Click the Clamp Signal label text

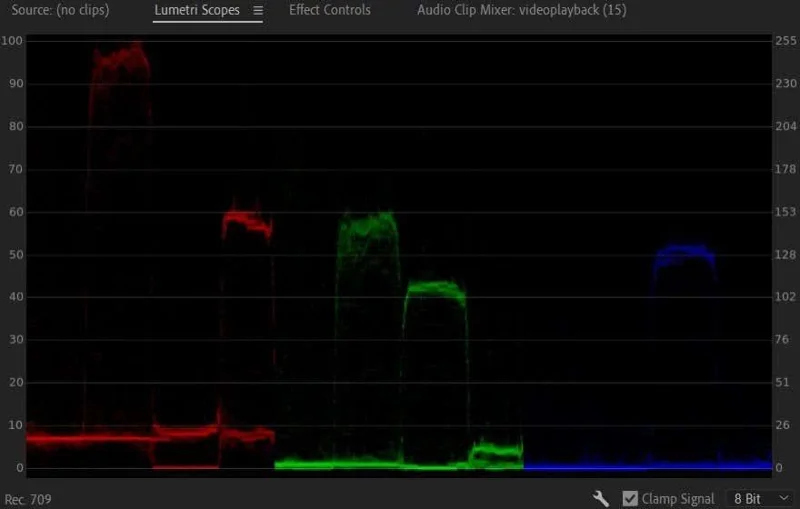pos(678,499)
